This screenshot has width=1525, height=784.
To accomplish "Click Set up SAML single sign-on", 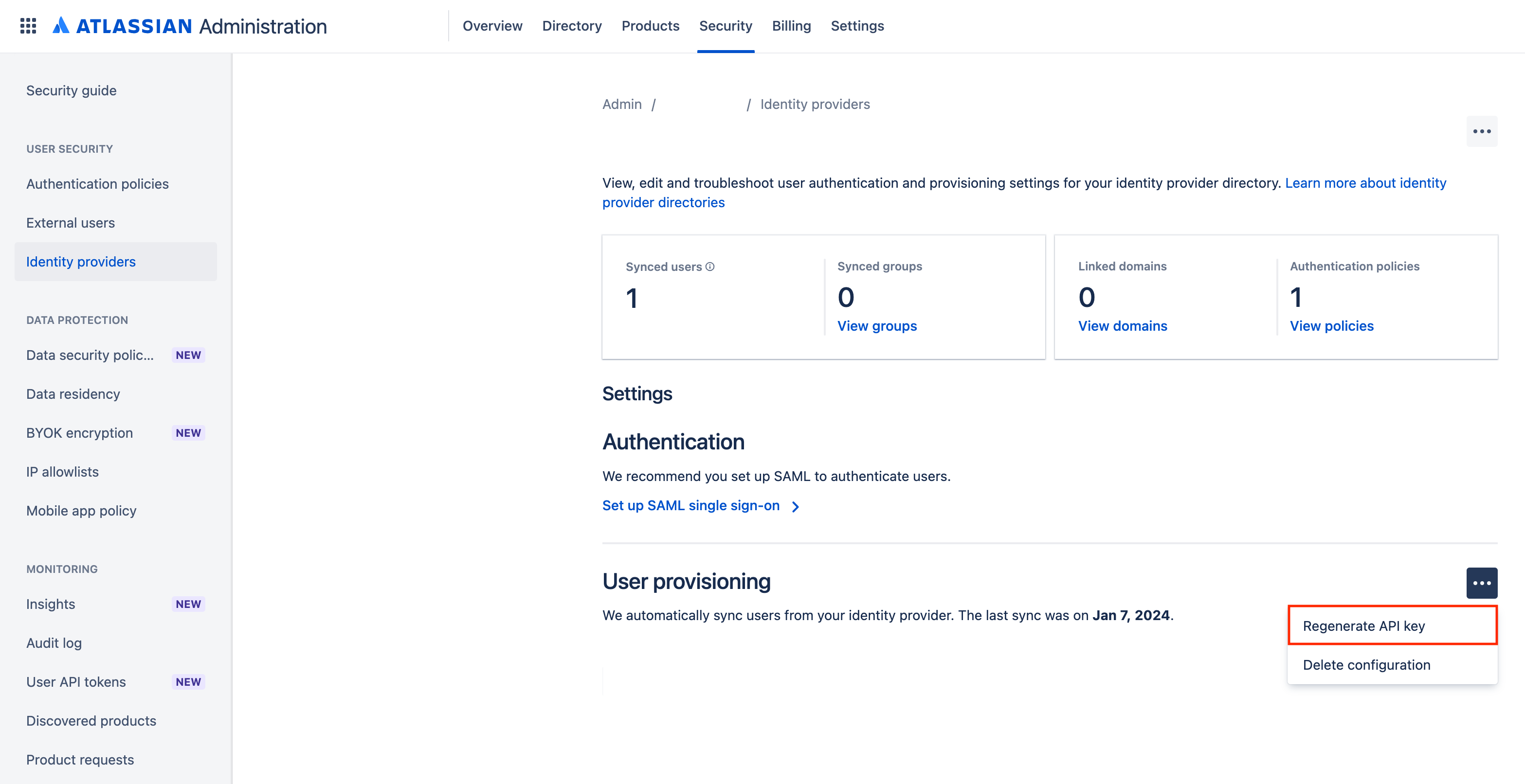I will pyautogui.click(x=691, y=505).
